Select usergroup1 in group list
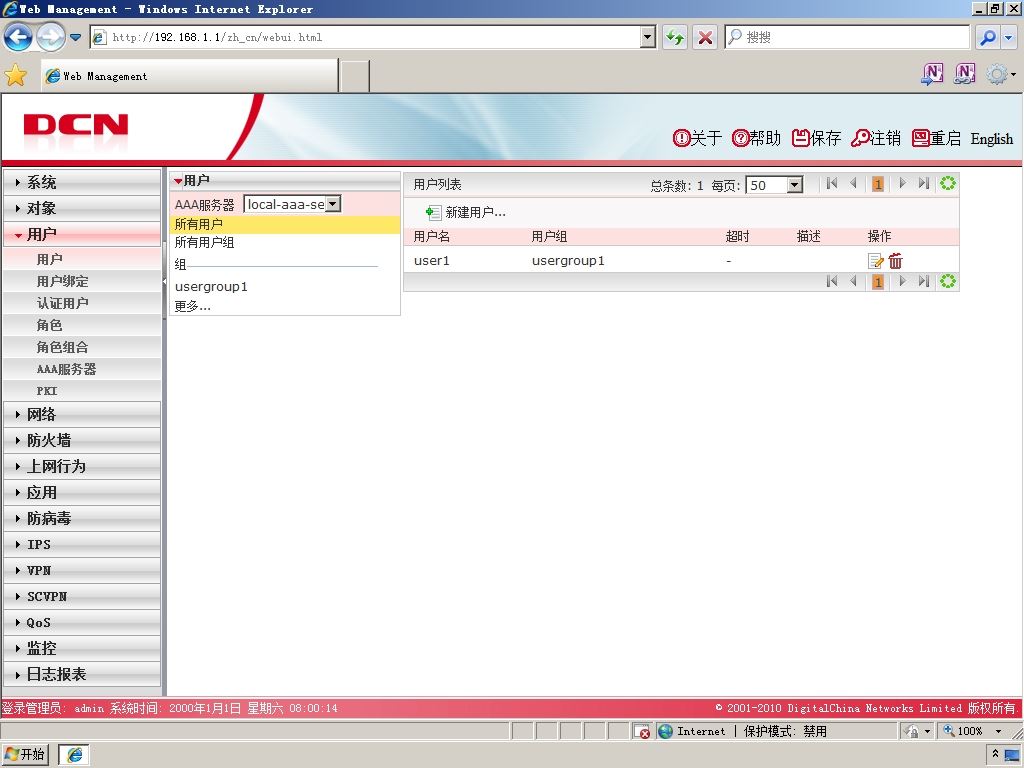This screenshot has height=768, width=1024. pyautogui.click(x=212, y=287)
